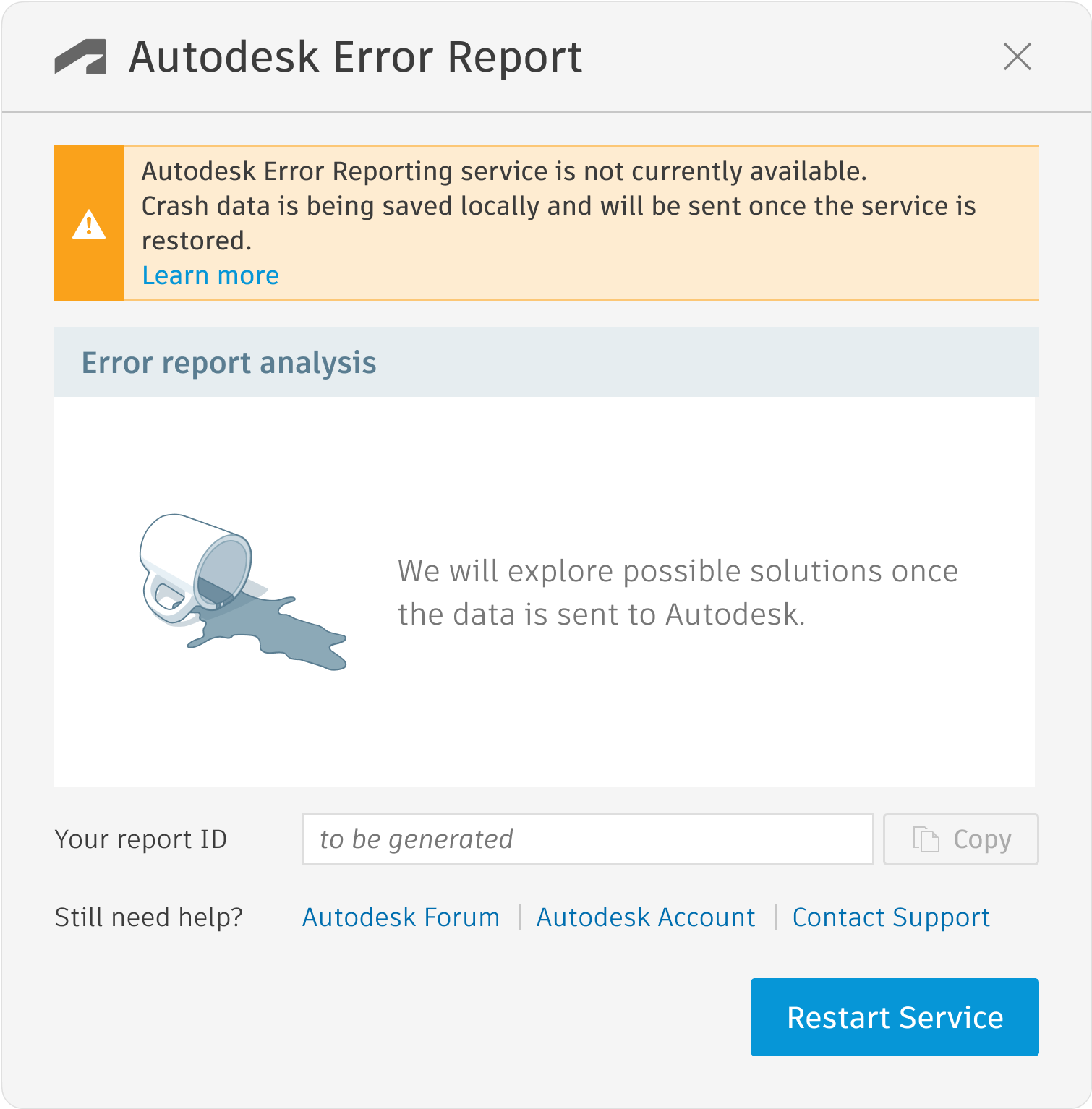Image resolution: width=1092 pixels, height=1109 pixels.
Task: Click the Autodesk brand mark in the title bar
Action: (80, 56)
